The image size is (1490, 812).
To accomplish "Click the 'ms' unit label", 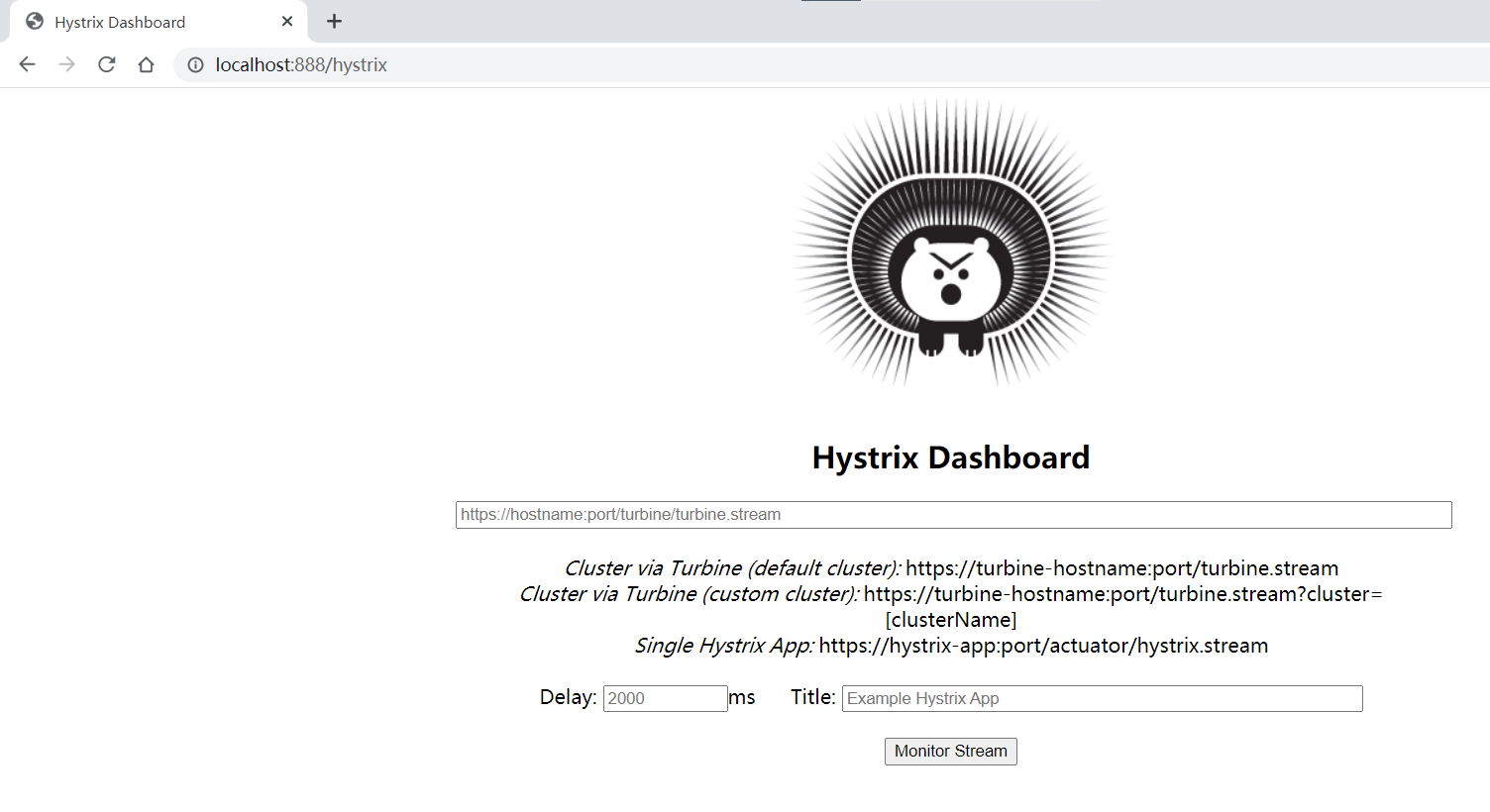I will click(x=742, y=697).
